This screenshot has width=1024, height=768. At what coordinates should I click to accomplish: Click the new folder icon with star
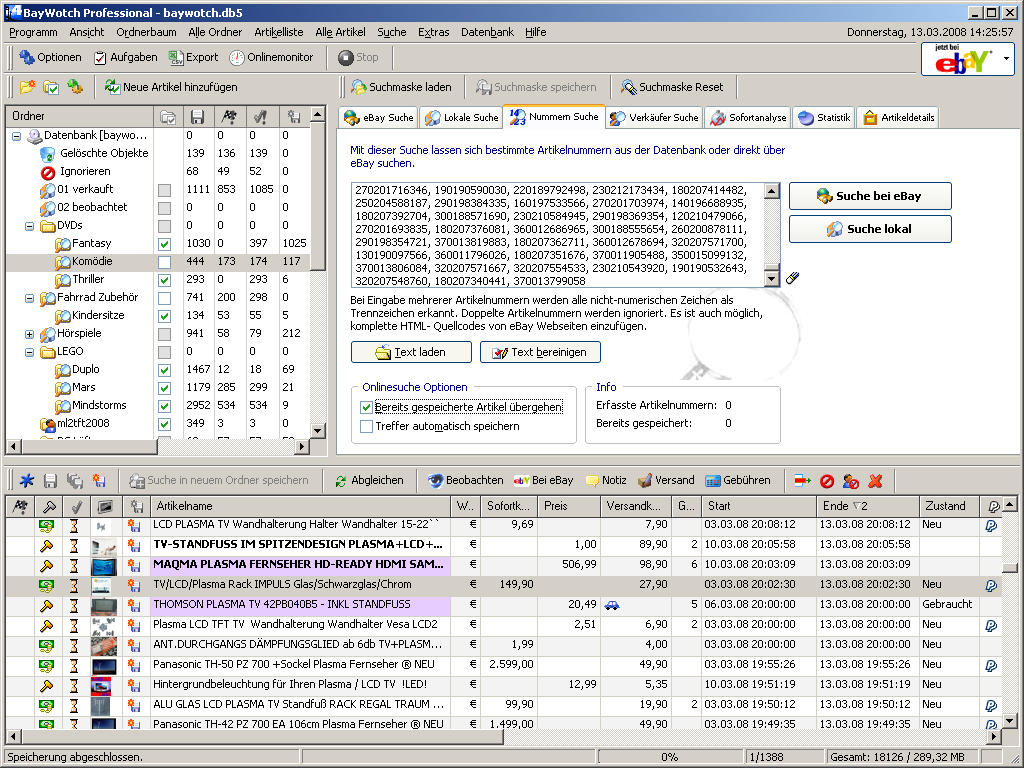pos(27,87)
